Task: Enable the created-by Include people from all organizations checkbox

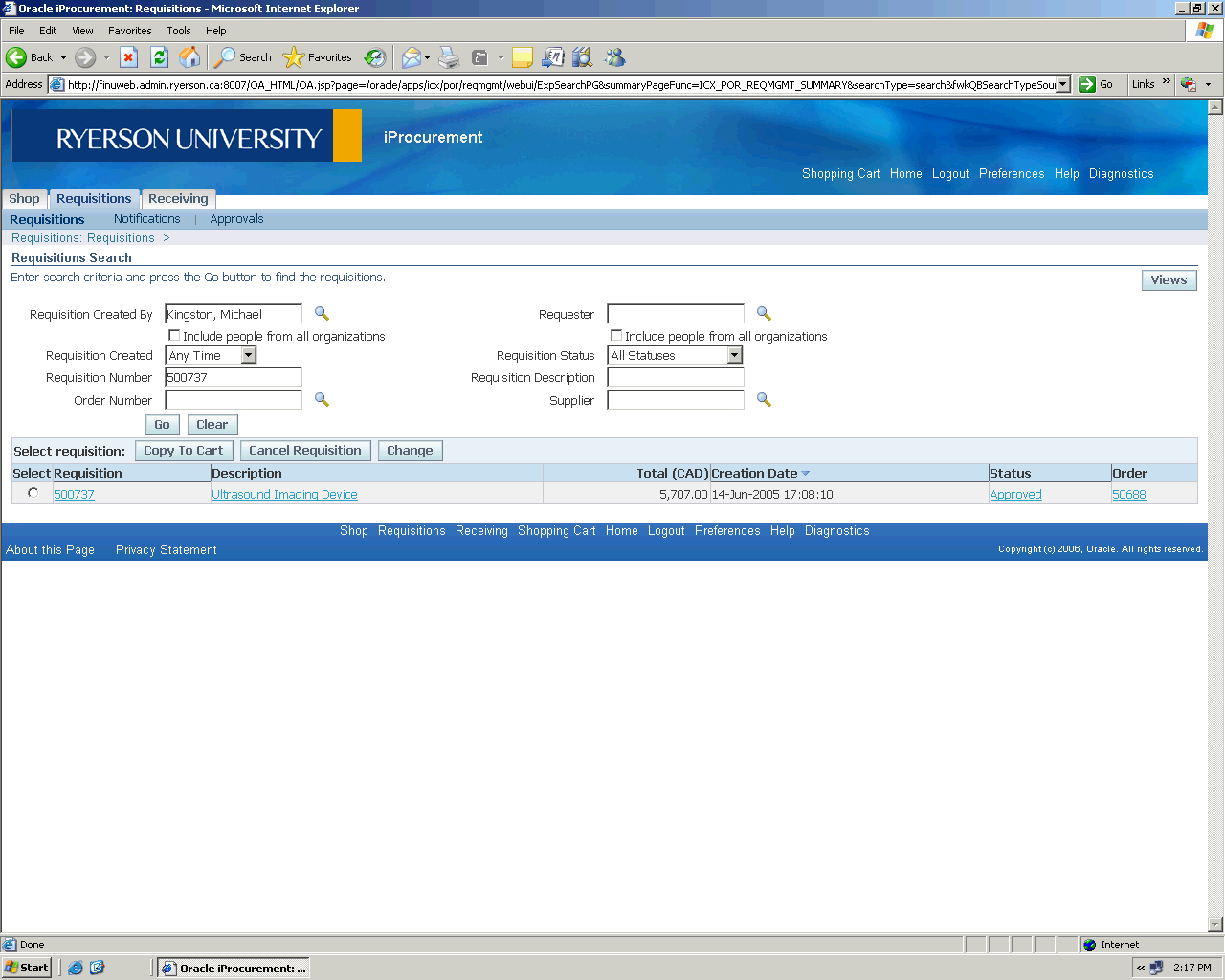Action: [x=174, y=336]
